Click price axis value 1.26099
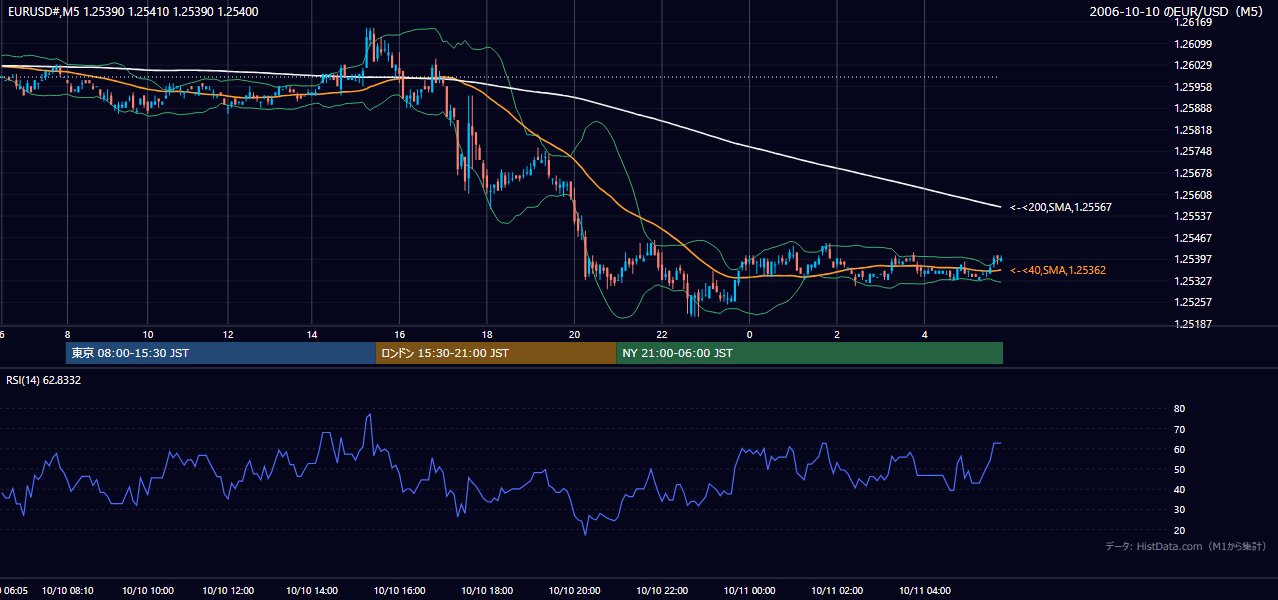This screenshot has height=600, width=1278. tap(1194, 44)
